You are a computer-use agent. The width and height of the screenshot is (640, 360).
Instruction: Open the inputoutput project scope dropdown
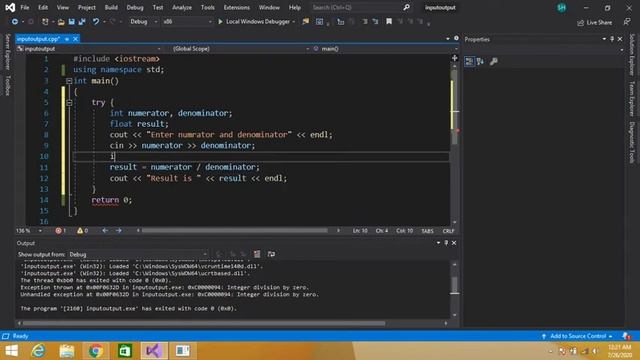[x=89, y=49]
